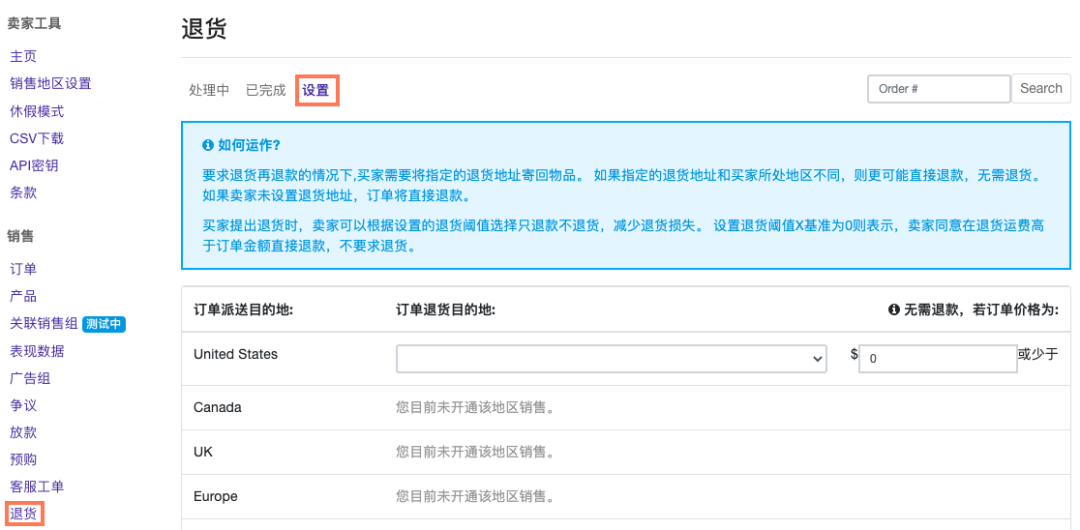
Task: Open the United States return destination dropdown
Action: (x=611, y=358)
